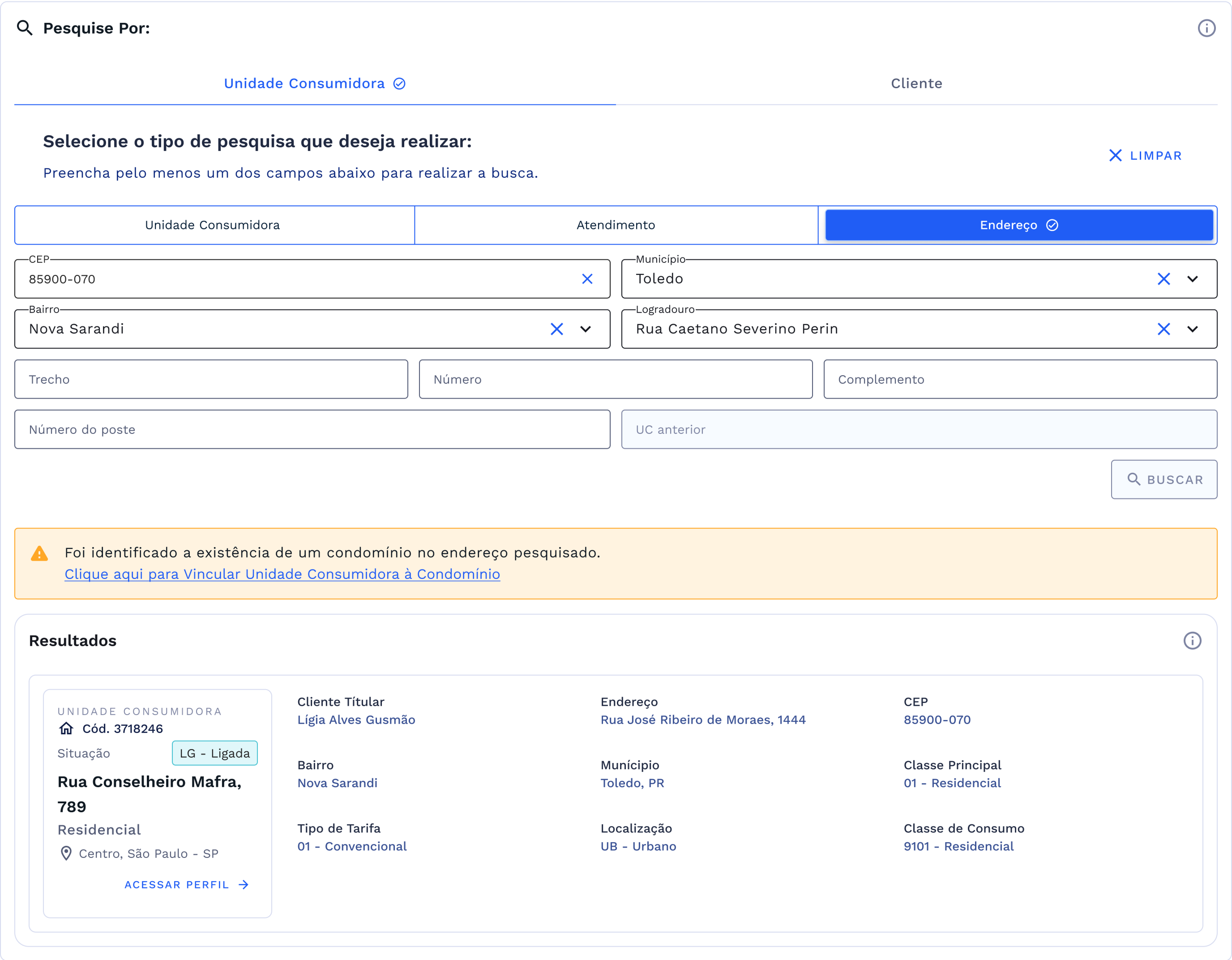Clear the Município Toledo selection

(1163, 279)
